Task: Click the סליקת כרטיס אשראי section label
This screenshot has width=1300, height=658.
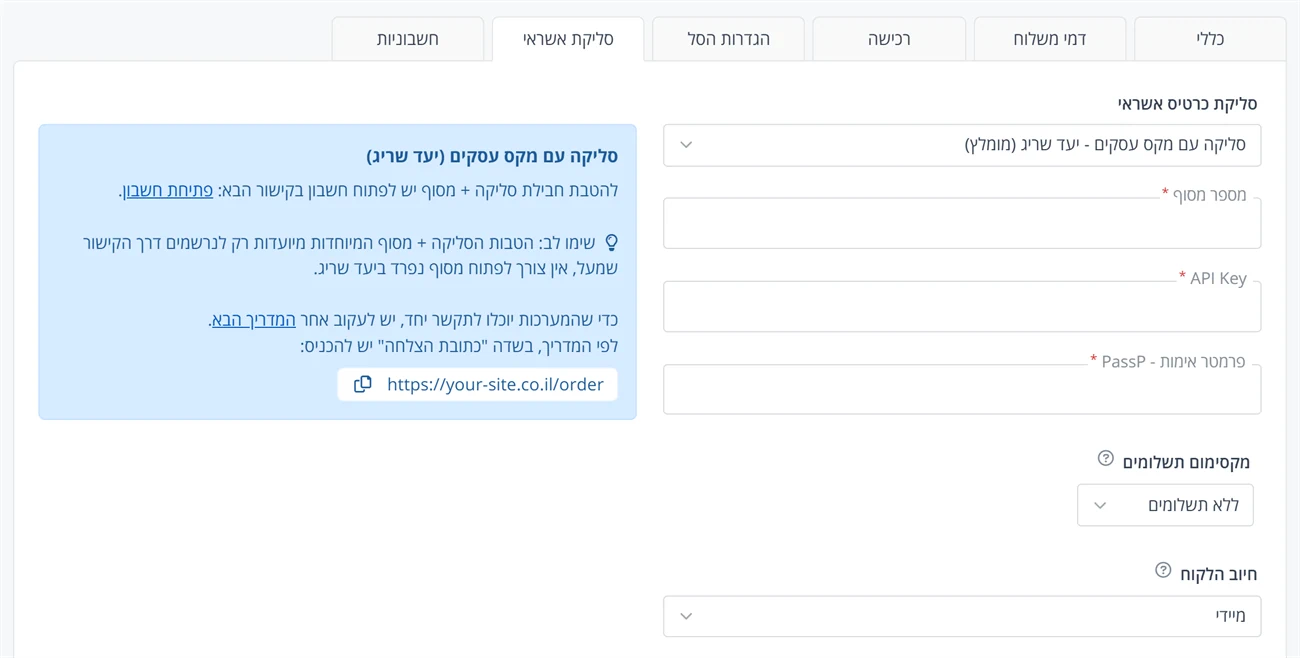Action: tap(1187, 103)
